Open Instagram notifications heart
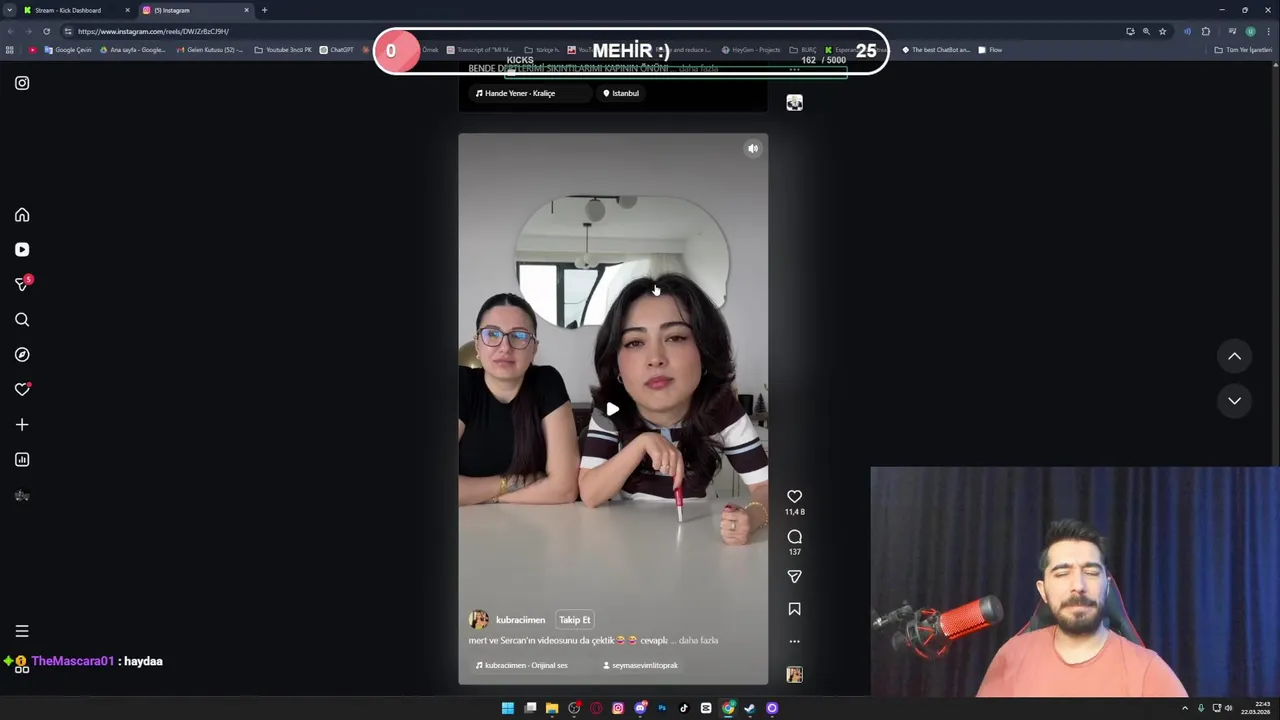This screenshot has height=720, width=1280. (22, 390)
